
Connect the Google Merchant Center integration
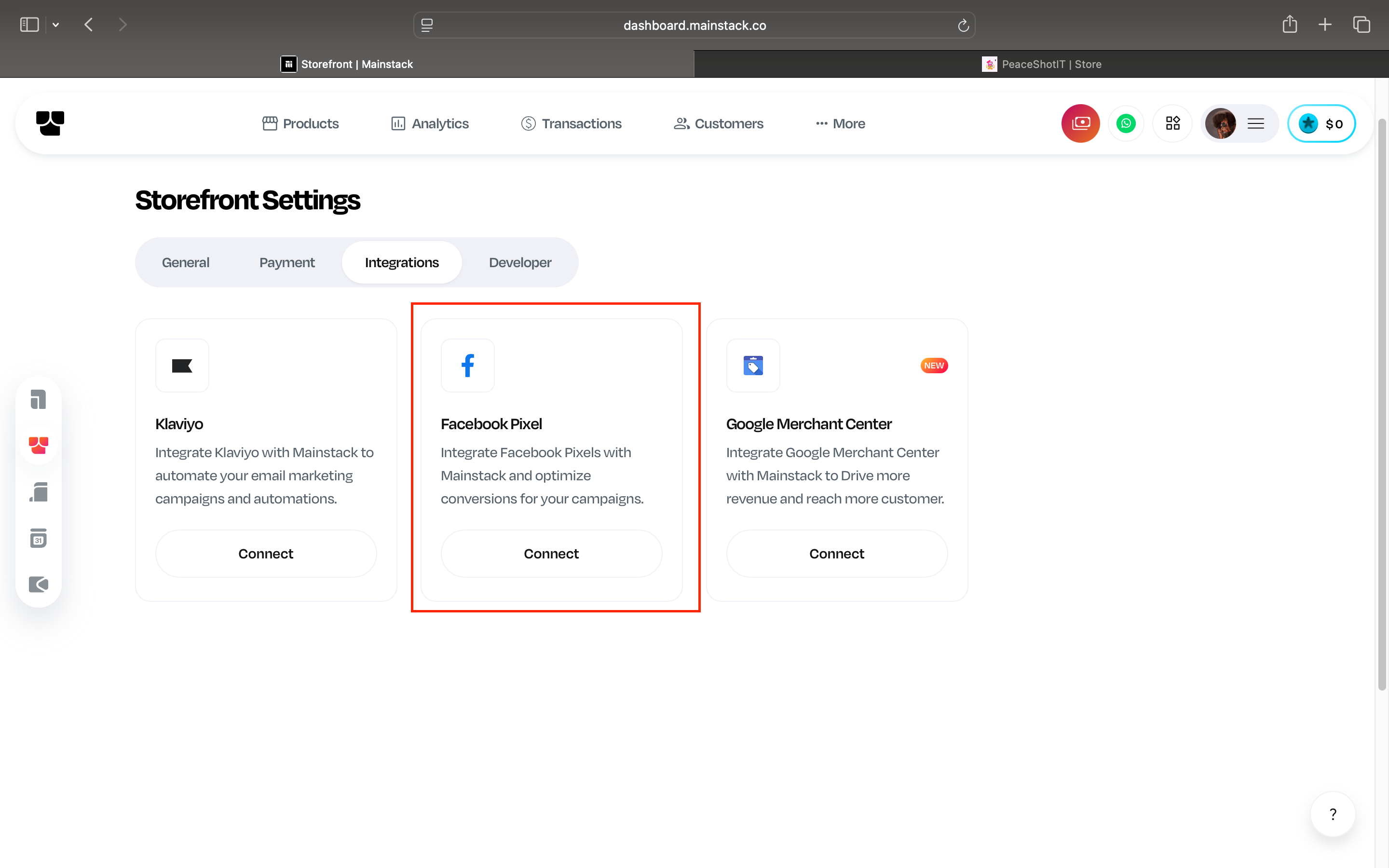[x=836, y=554]
